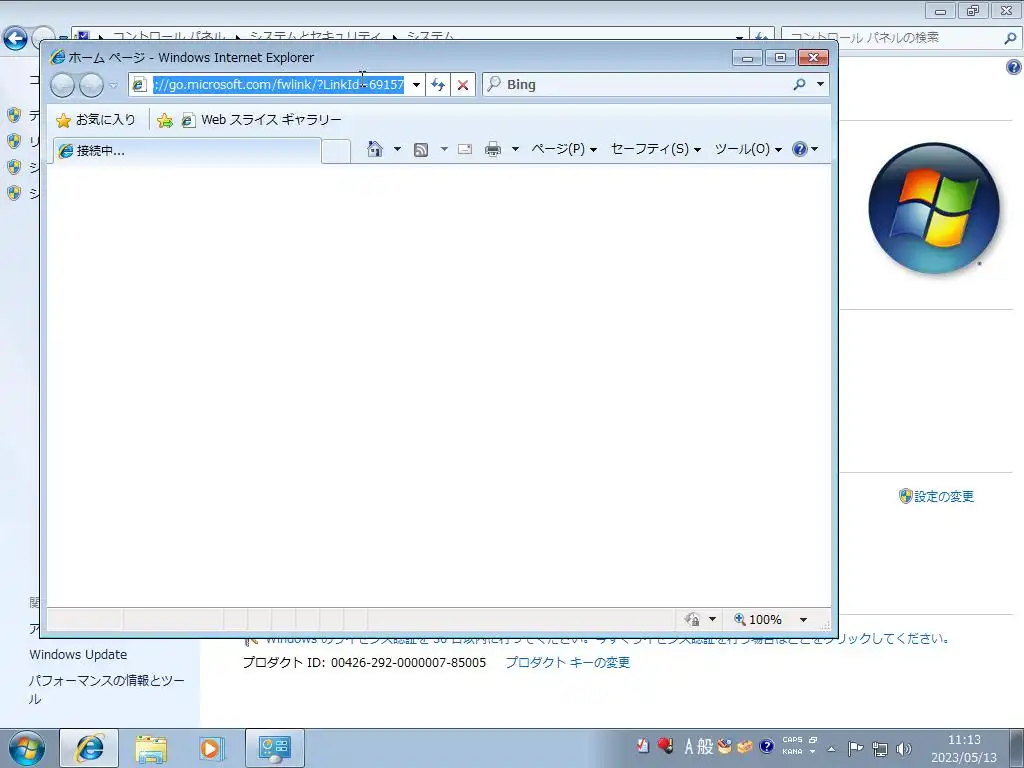Click the Home page icon in command bar
This screenshot has width=1024, height=768.
click(375, 149)
